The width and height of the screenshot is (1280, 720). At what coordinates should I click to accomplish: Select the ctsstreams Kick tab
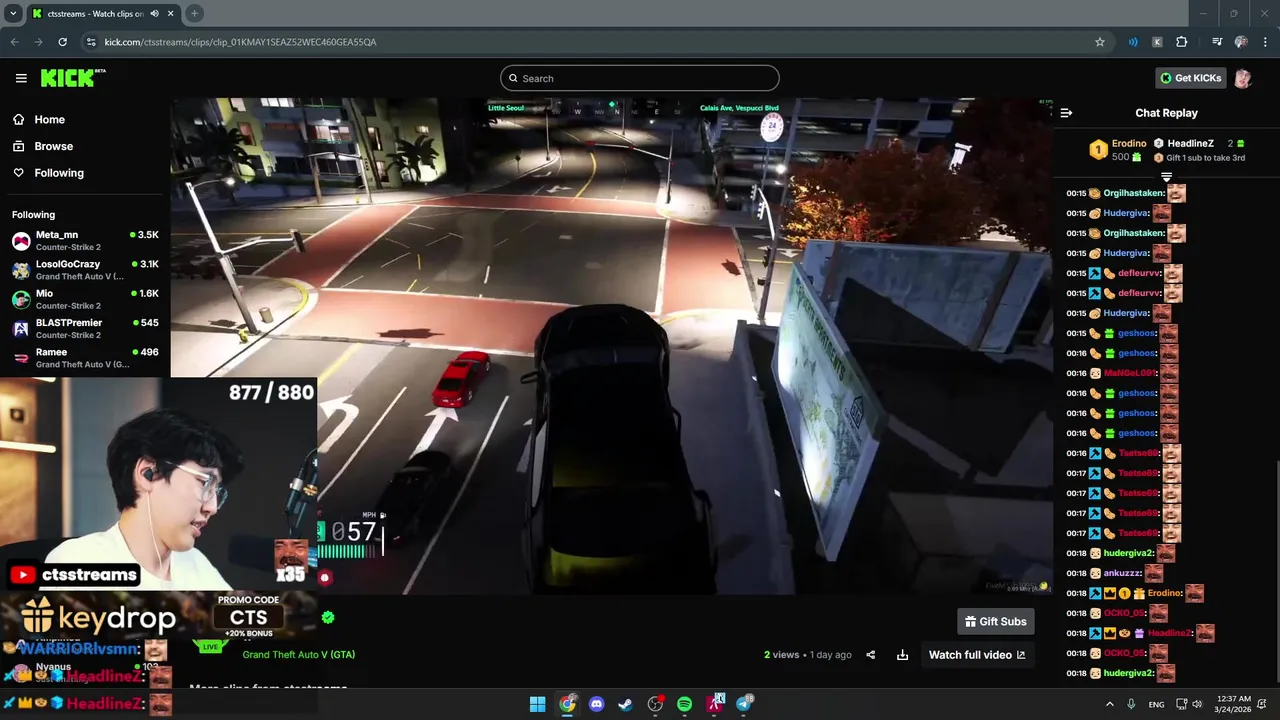point(102,14)
